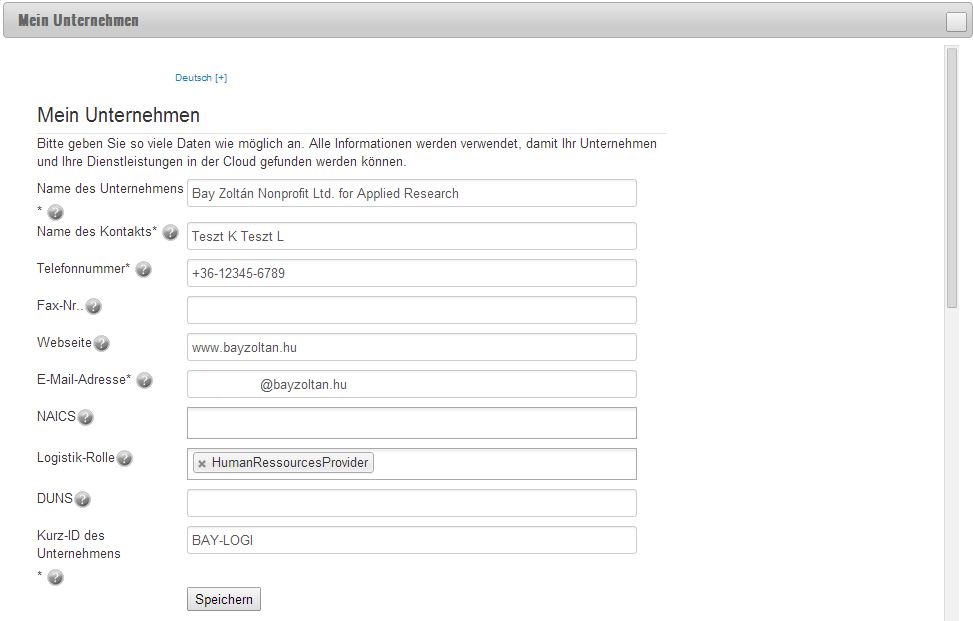Click the Kurz-ID des Unternehmens field
This screenshot has width=973, height=621.
412,540
